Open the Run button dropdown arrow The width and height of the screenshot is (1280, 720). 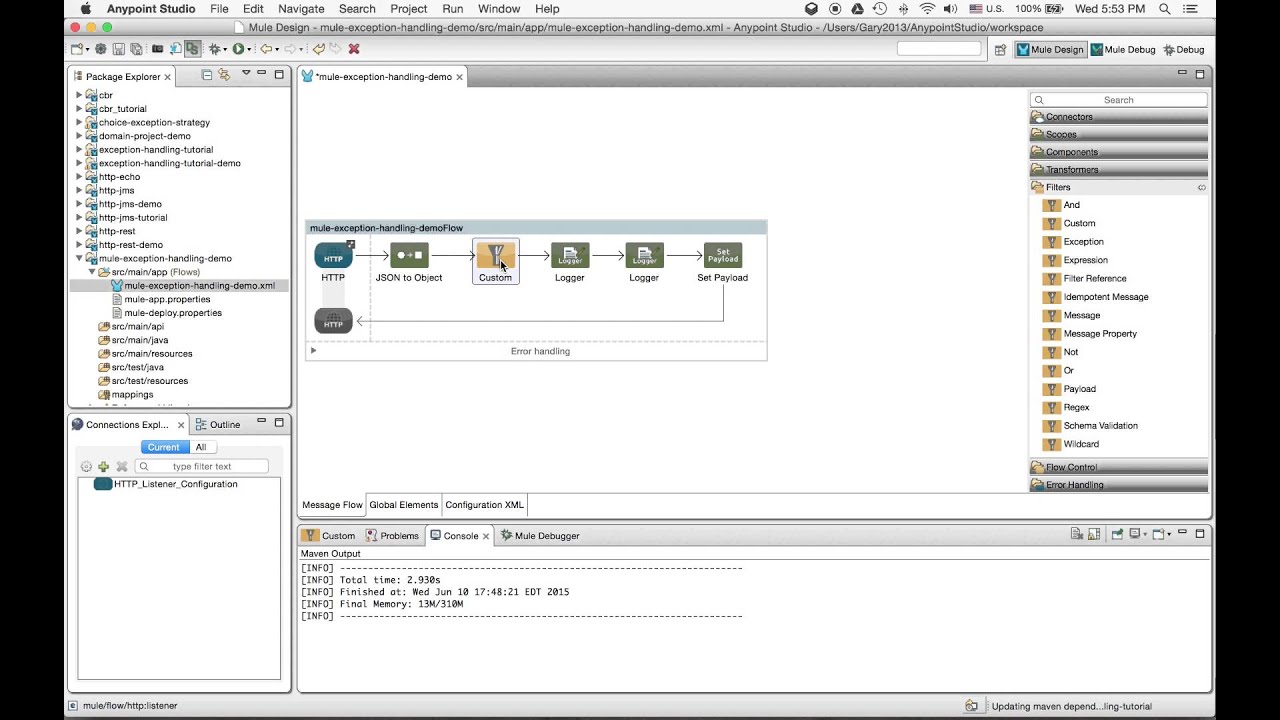pos(249,49)
